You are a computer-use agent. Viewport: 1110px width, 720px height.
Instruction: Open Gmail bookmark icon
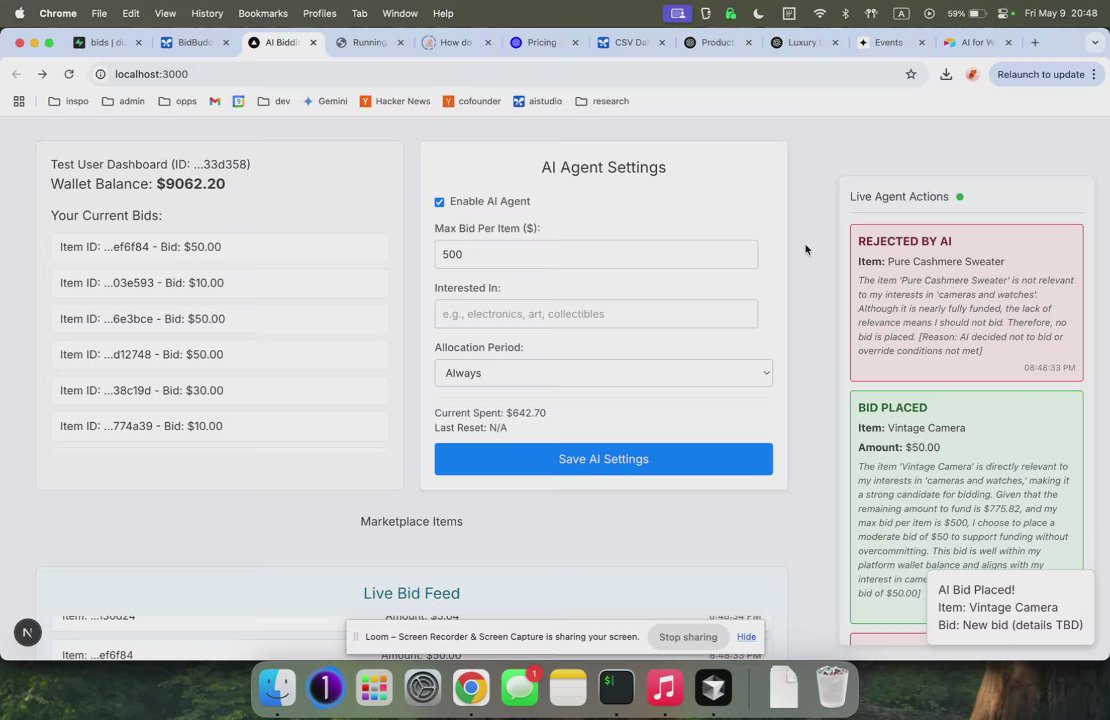214,101
